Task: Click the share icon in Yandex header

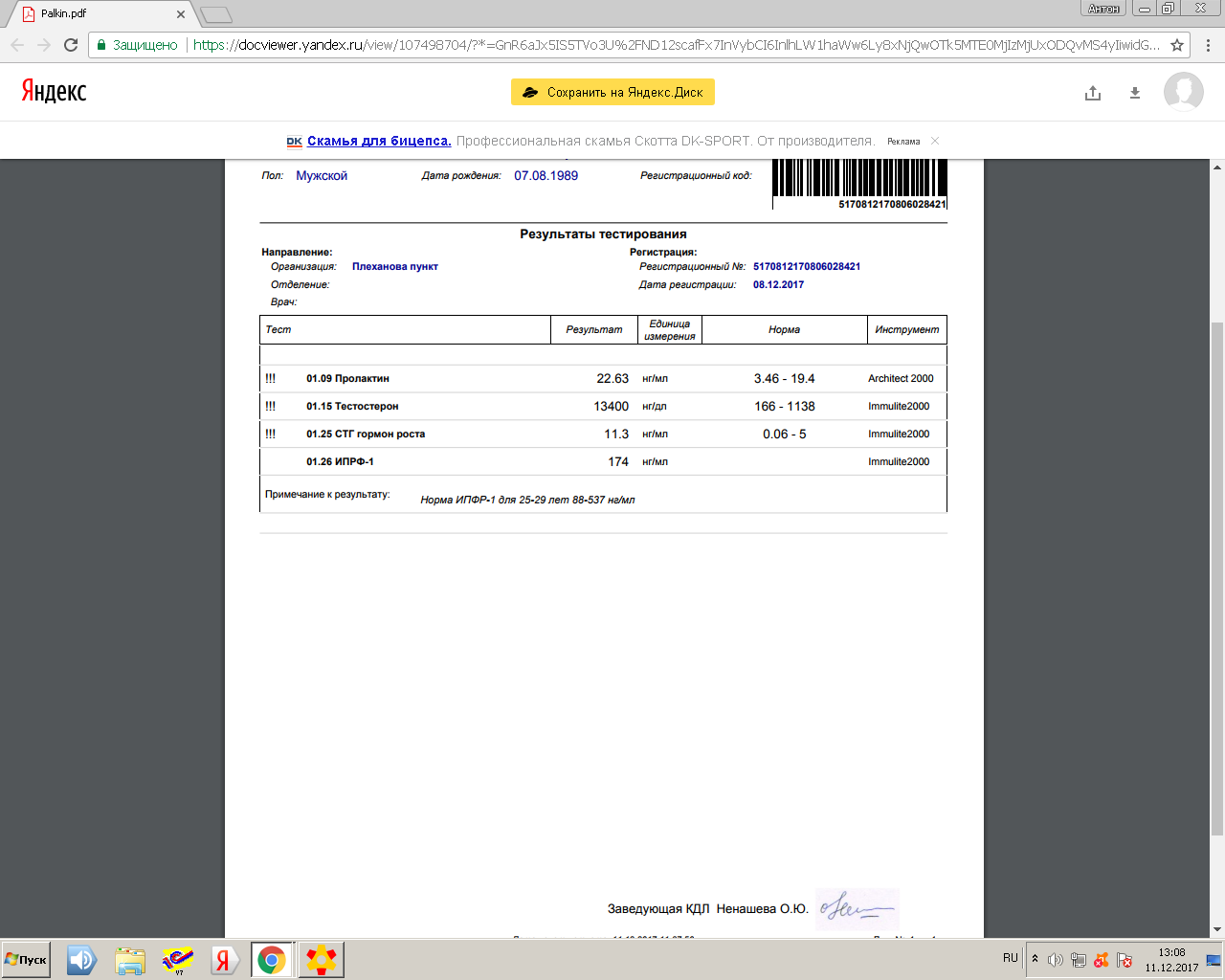Action: click(x=1093, y=93)
